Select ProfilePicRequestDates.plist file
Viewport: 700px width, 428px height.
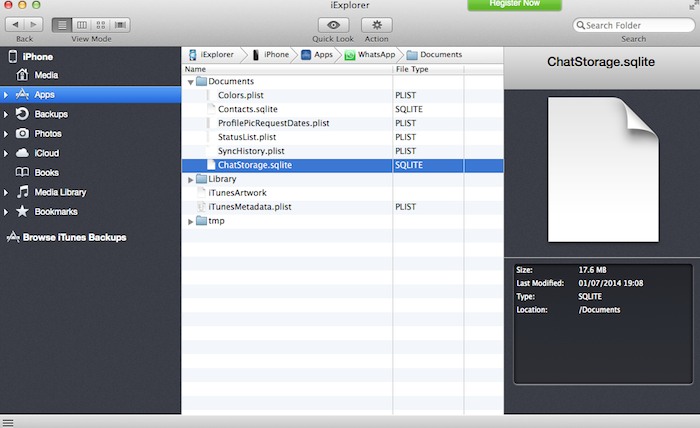[342, 123]
